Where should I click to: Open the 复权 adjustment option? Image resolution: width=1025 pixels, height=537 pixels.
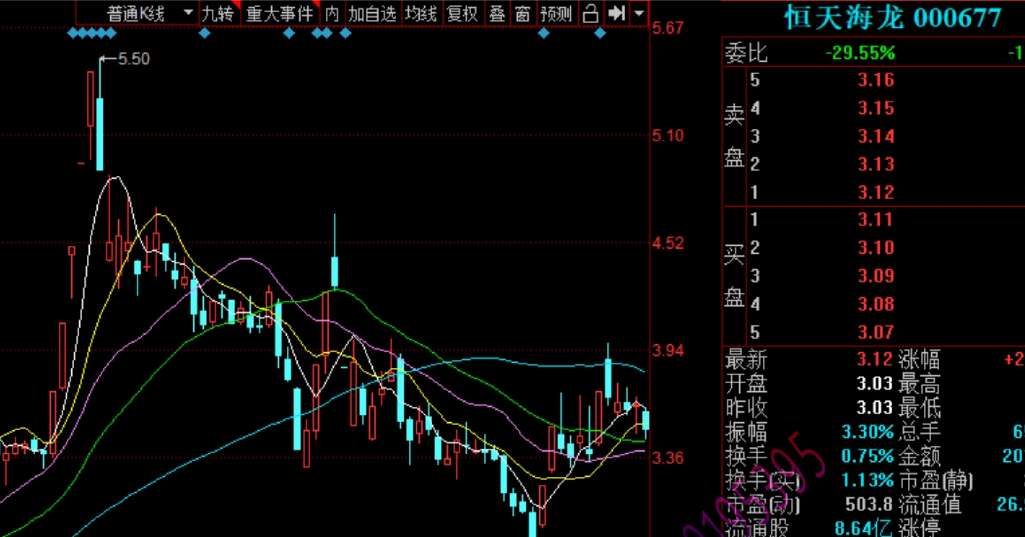point(462,13)
